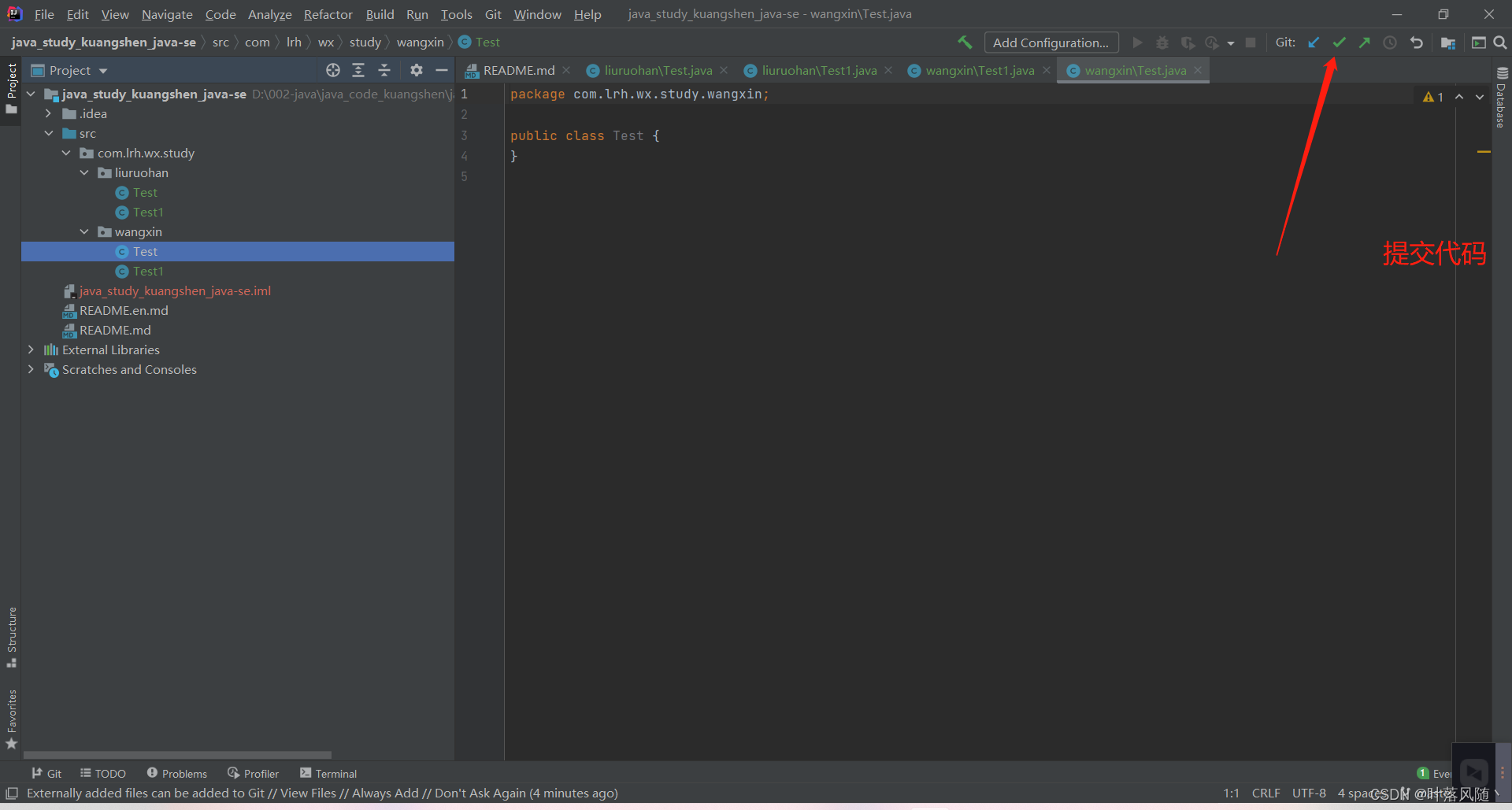Click the Git Rollback icon

point(1416,43)
